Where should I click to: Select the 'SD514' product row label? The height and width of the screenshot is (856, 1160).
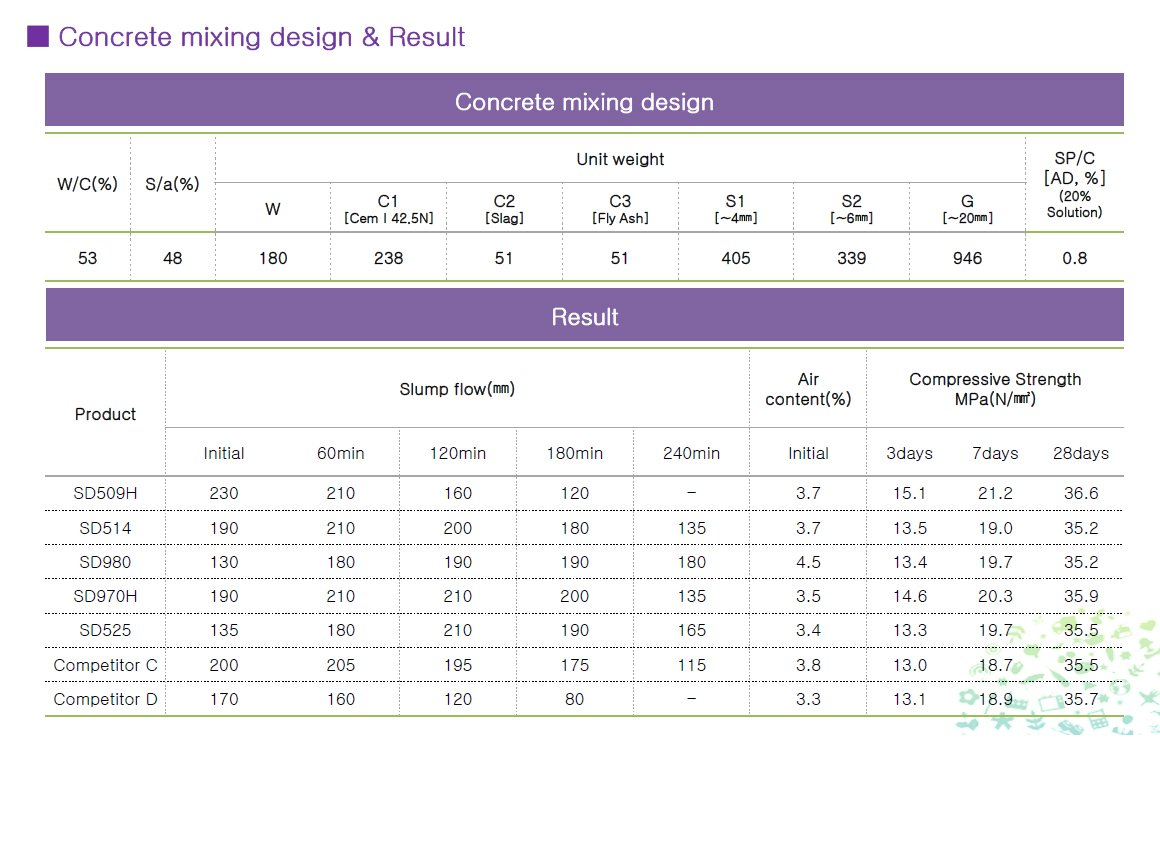pos(105,528)
